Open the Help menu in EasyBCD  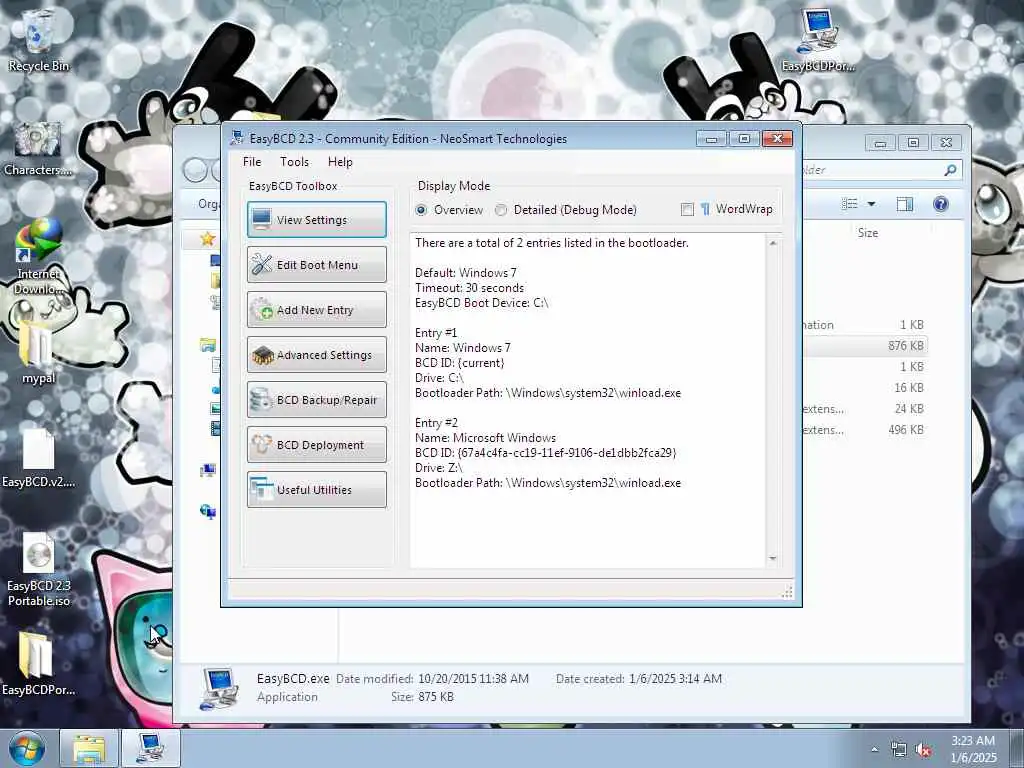(340, 162)
